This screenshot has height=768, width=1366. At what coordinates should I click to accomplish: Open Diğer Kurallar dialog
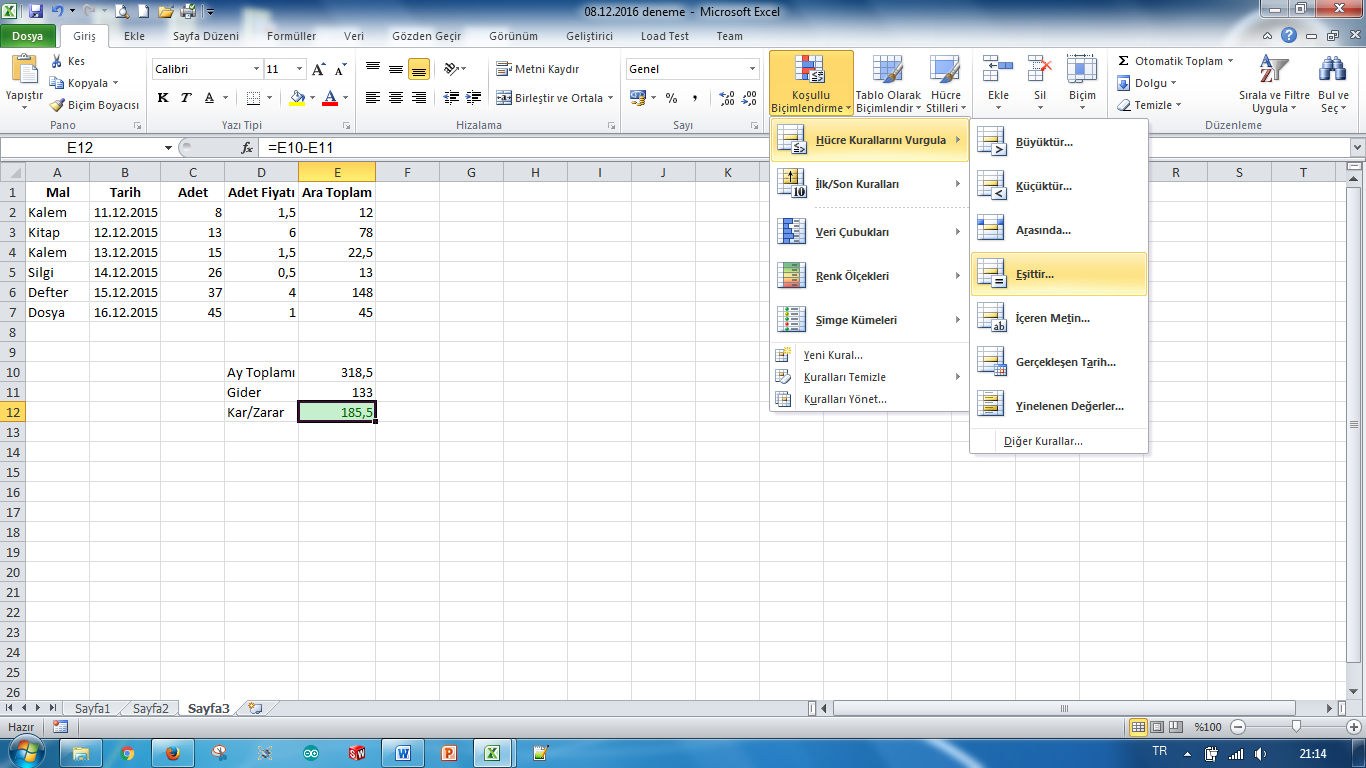[1059, 441]
